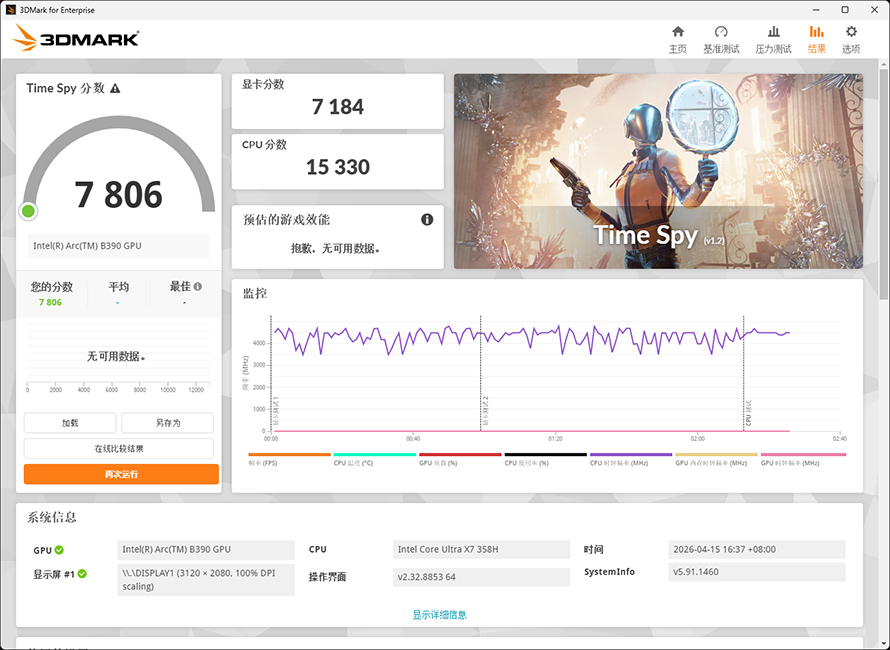
Task: Toggle the teal CPU 温度 legend
Action: click(375, 459)
